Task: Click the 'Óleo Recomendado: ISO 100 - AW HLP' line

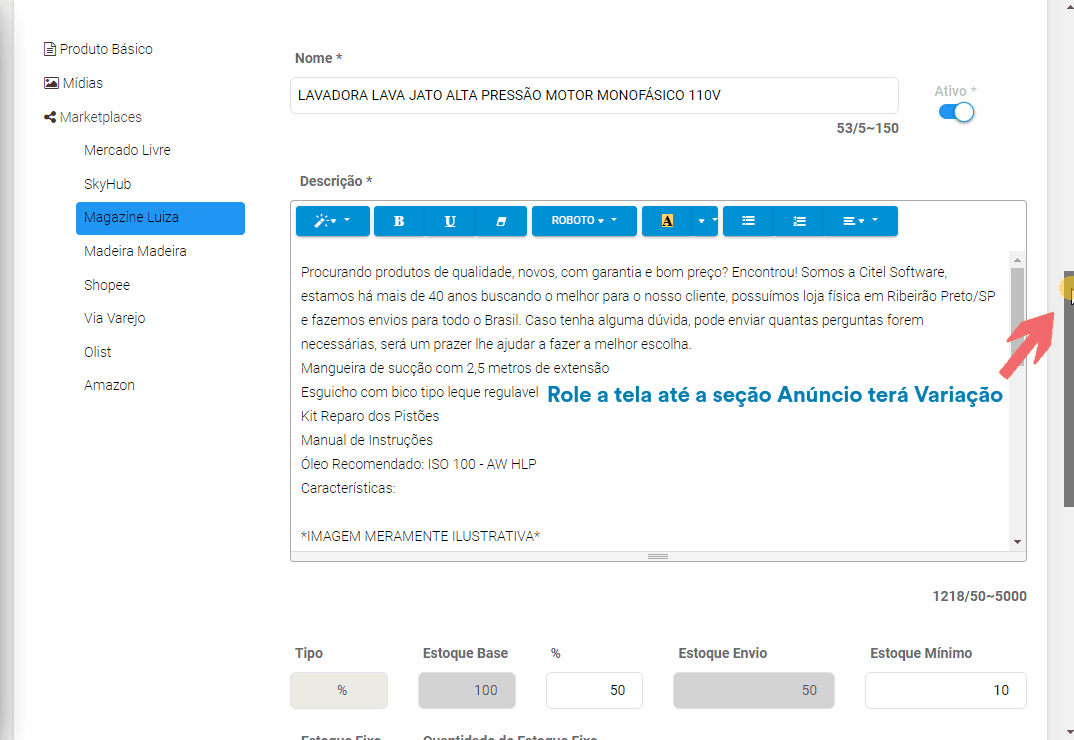Action: click(419, 464)
